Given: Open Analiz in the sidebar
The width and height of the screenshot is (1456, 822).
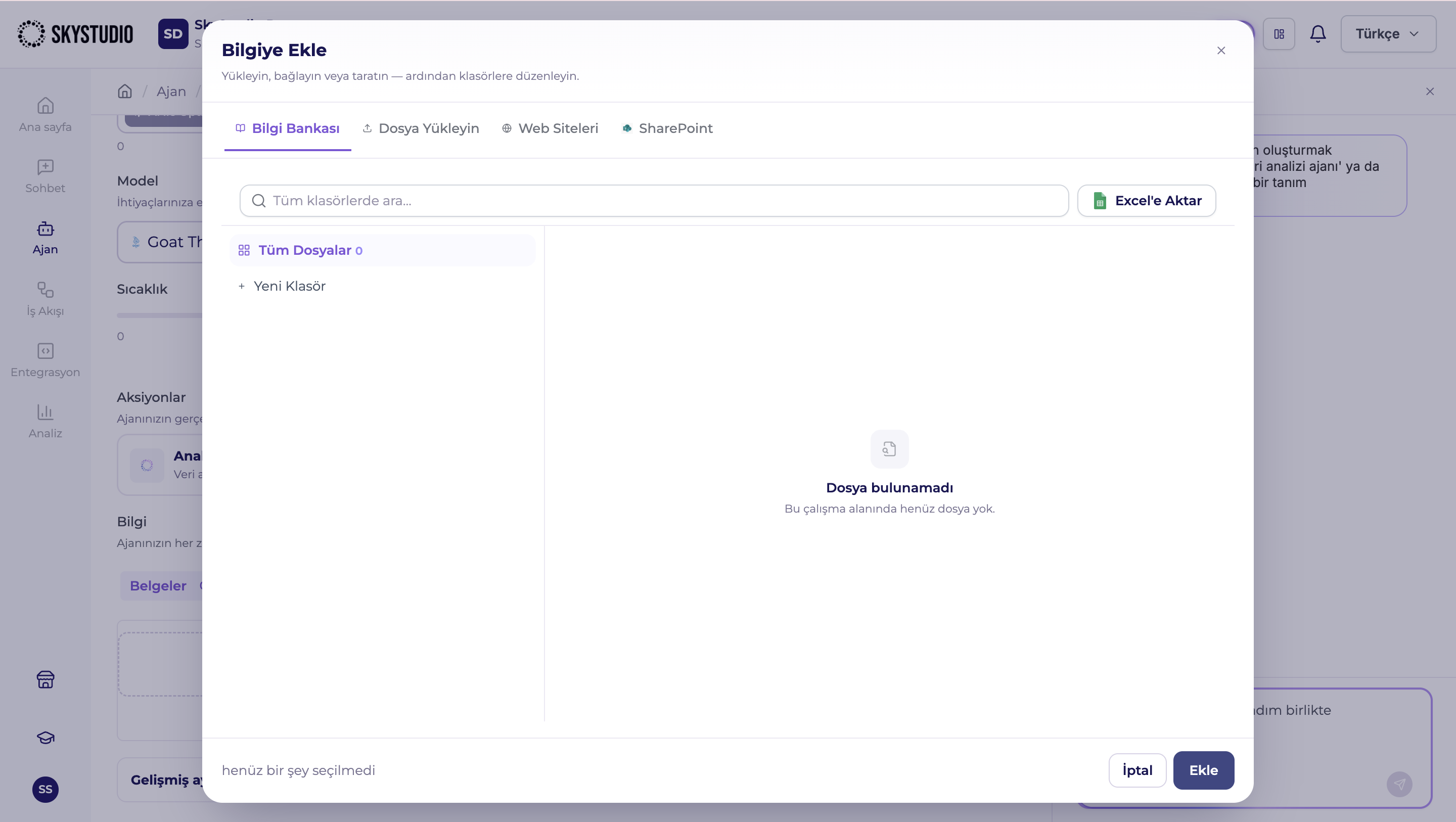Looking at the screenshot, I should pyautogui.click(x=45, y=421).
